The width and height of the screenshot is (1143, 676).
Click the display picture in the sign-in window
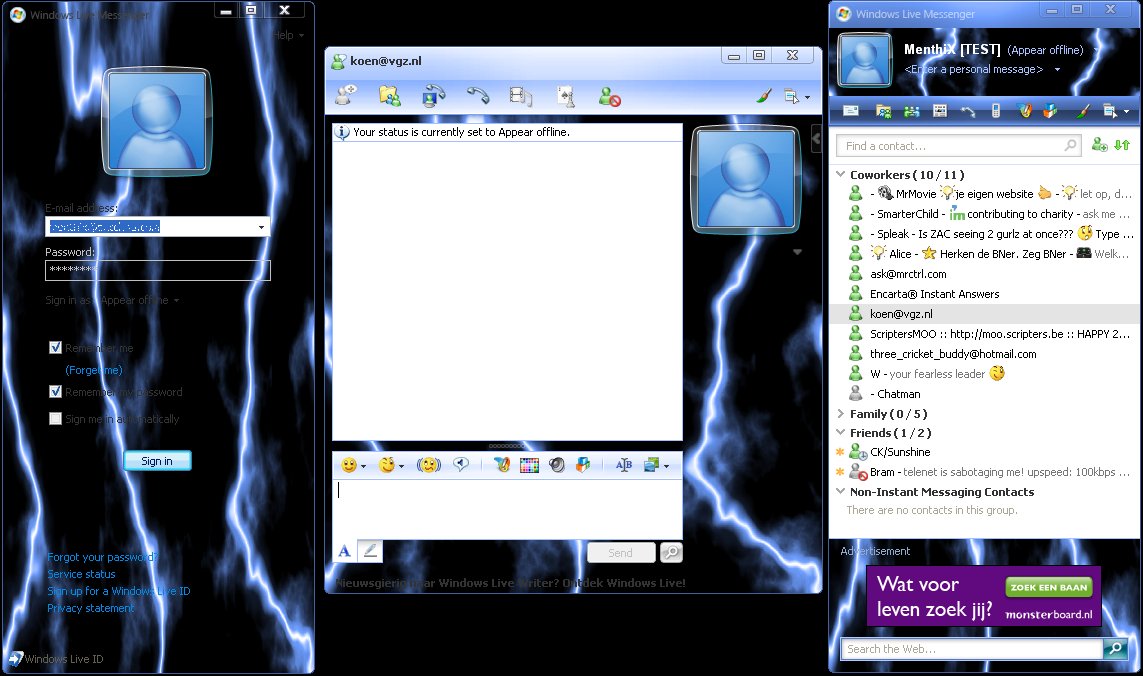point(157,121)
